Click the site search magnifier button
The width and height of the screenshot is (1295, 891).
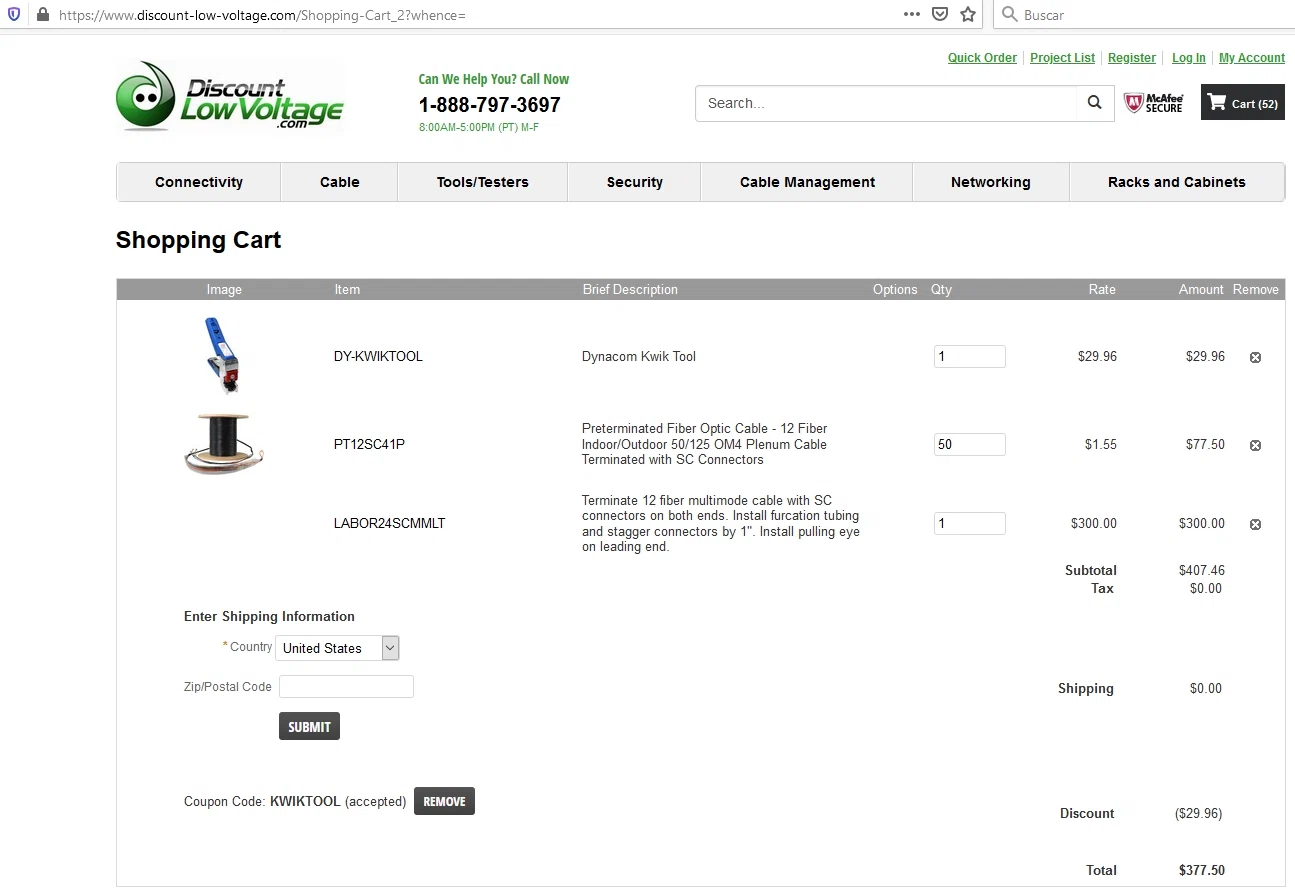tap(1095, 103)
